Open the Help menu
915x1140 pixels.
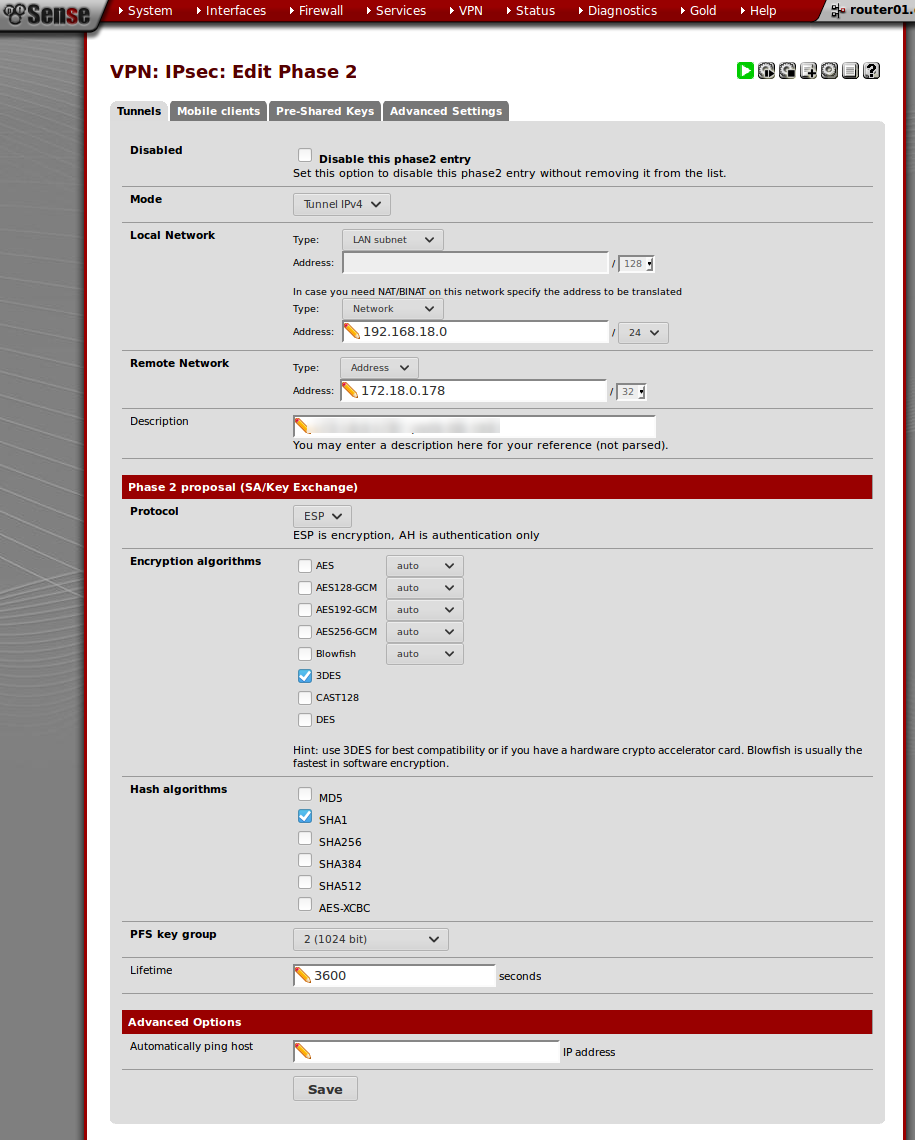(758, 11)
